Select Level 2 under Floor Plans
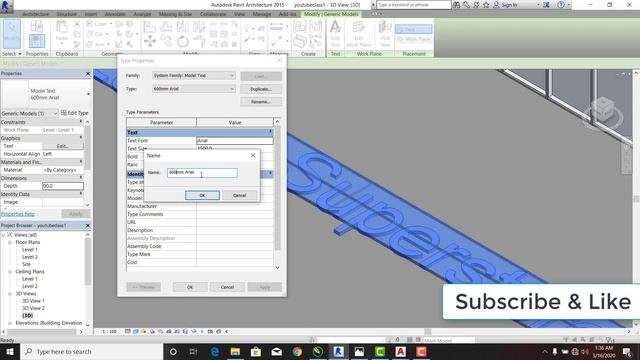The image size is (640, 360). coord(30,257)
